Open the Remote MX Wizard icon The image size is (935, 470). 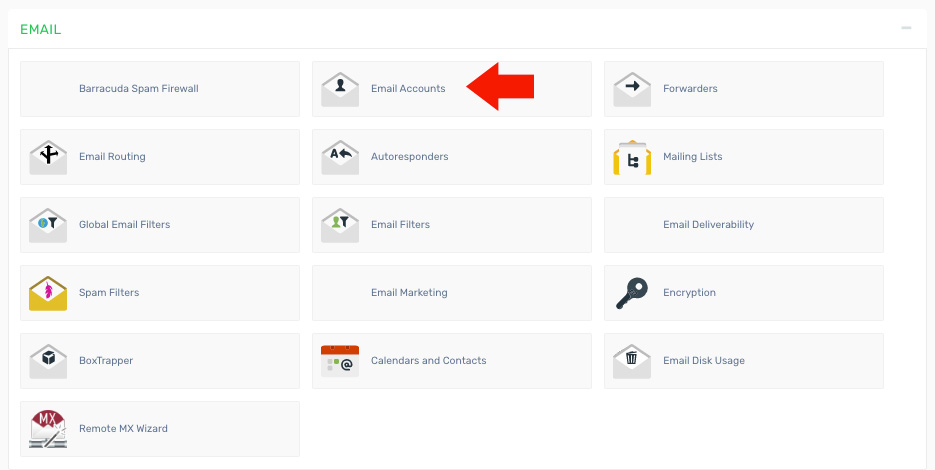pos(48,429)
